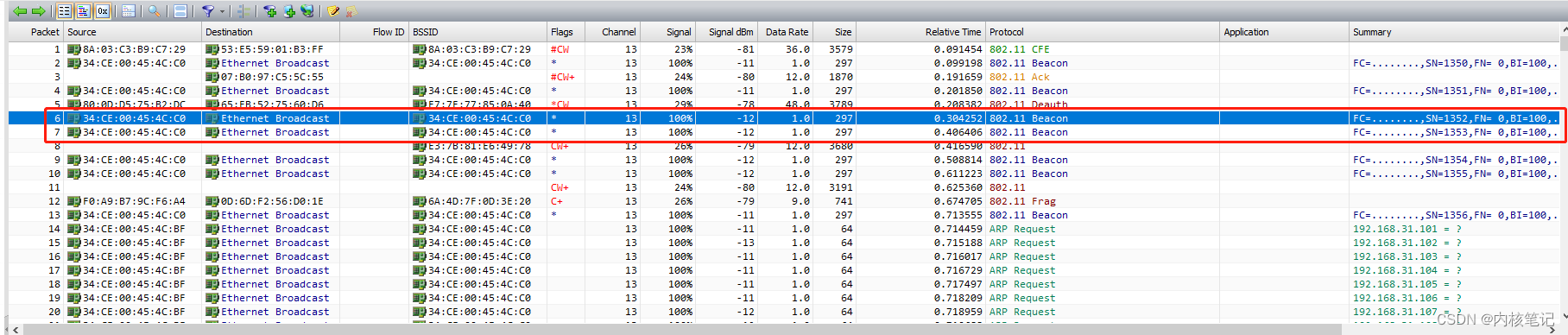
Task: Go to previous packet with green left arrow
Action: click(19, 11)
